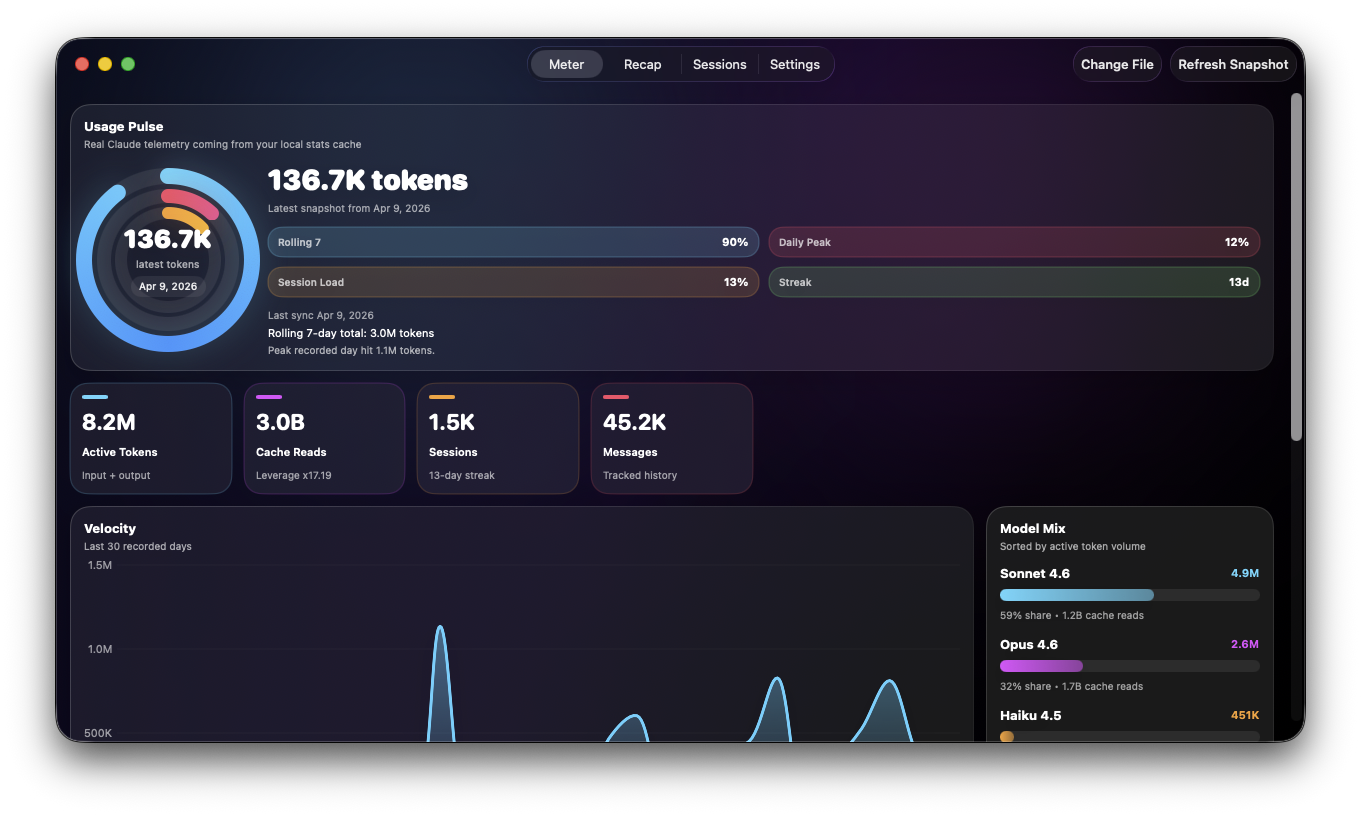Image resolution: width=1361 pixels, height=816 pixels.
Task: Click the Model Mix heading
Action: 1033,529
